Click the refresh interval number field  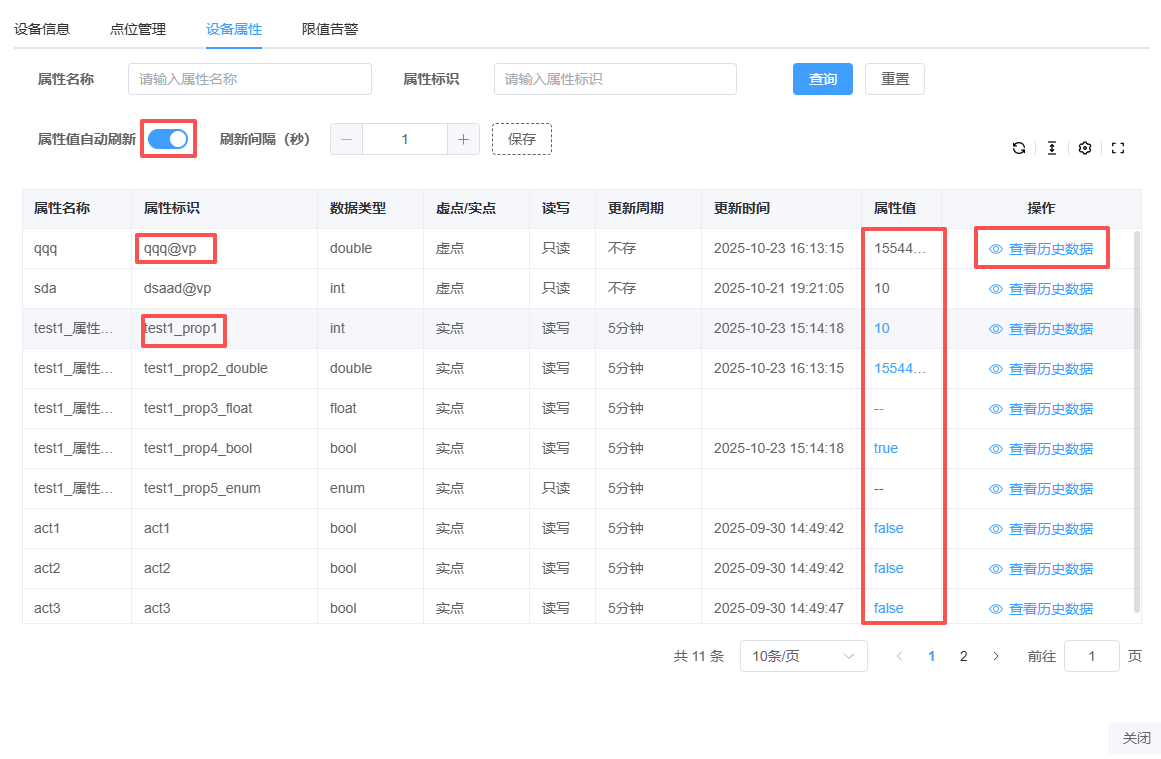405,139
